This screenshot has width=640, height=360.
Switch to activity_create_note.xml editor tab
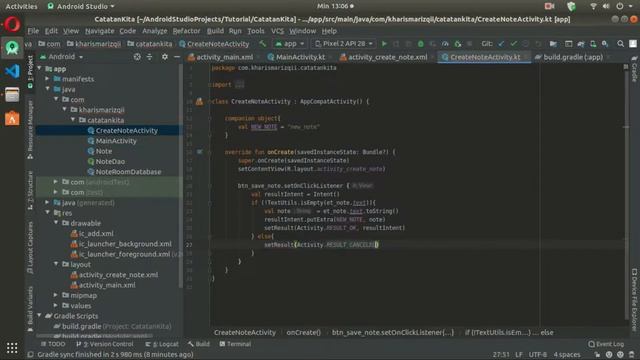384,57
